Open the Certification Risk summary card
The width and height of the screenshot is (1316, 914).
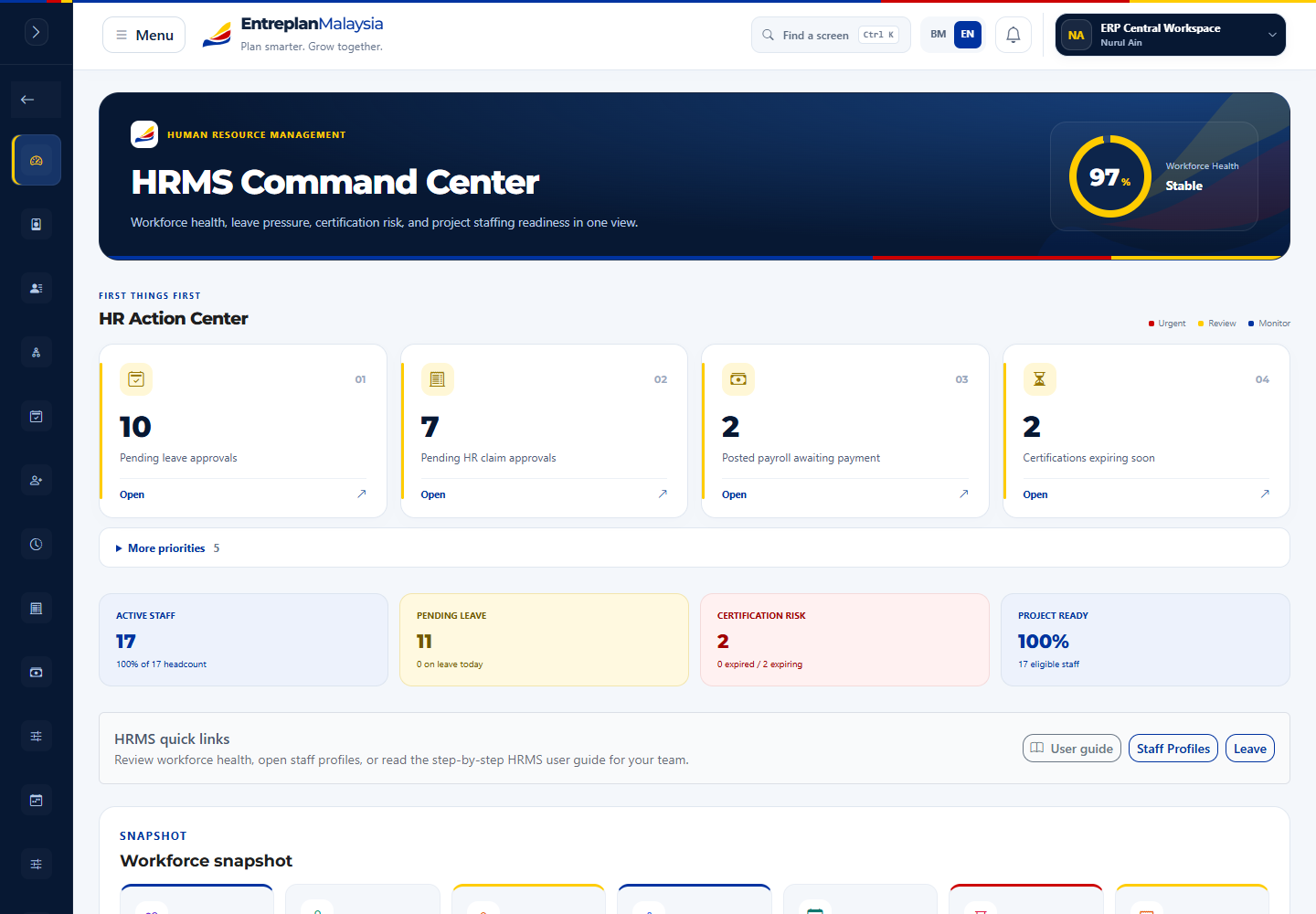tap(844, 640)
